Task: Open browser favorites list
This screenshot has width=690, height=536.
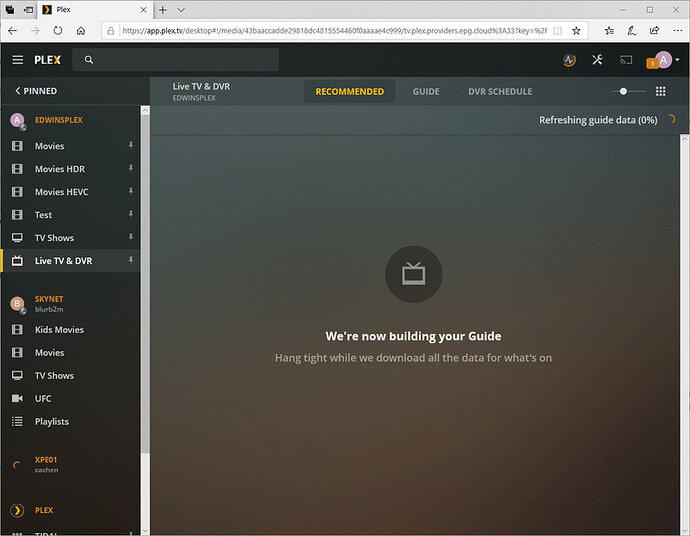Action: point(609,30)
